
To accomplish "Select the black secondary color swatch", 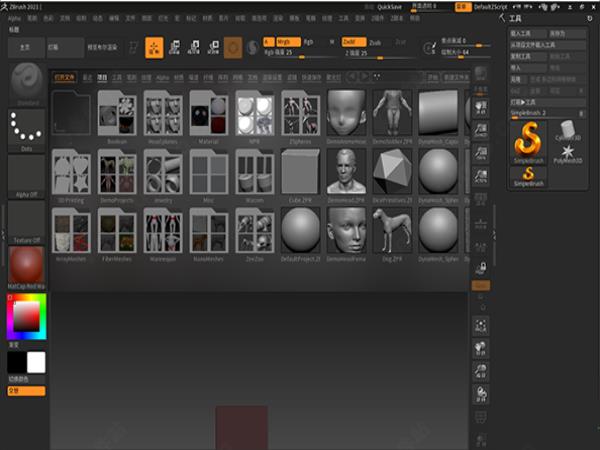I will click(17, 362).
